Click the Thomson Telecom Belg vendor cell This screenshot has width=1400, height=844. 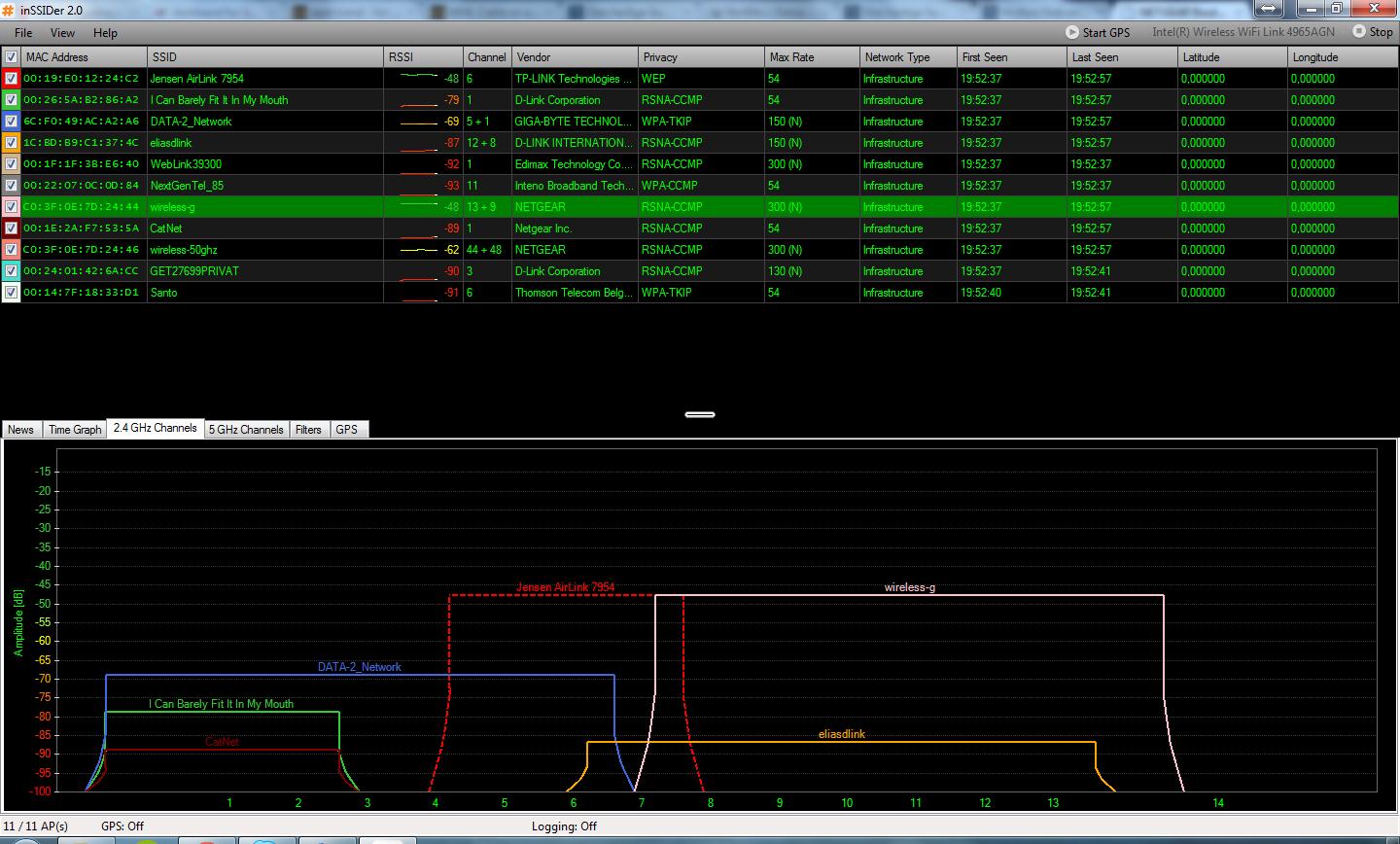(576, 293)
